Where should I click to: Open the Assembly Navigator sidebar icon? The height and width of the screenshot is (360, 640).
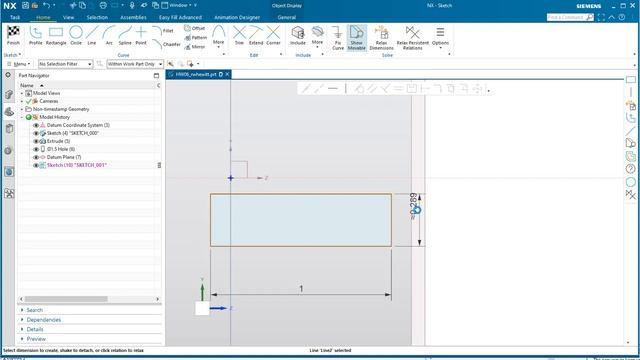(9, 95)
